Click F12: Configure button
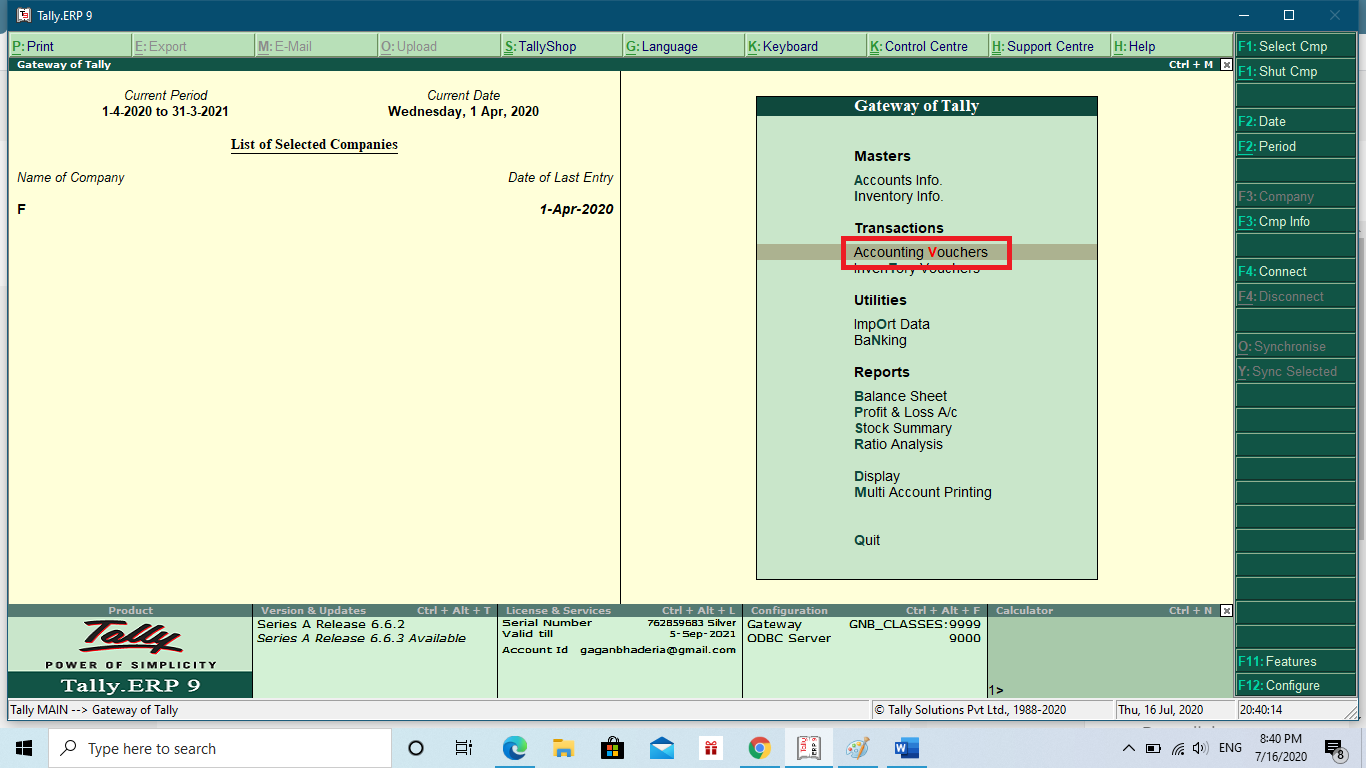Image resolution: width=1366 pixels, height=768 pixels. (x=1296, y=685)
